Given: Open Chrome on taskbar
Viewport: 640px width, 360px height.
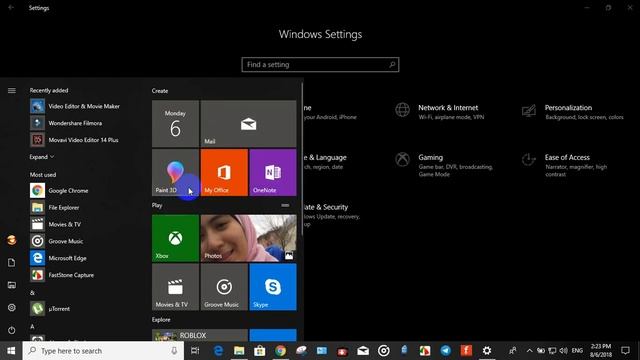Looking at the screenshot, I should (x=280, y=351).
